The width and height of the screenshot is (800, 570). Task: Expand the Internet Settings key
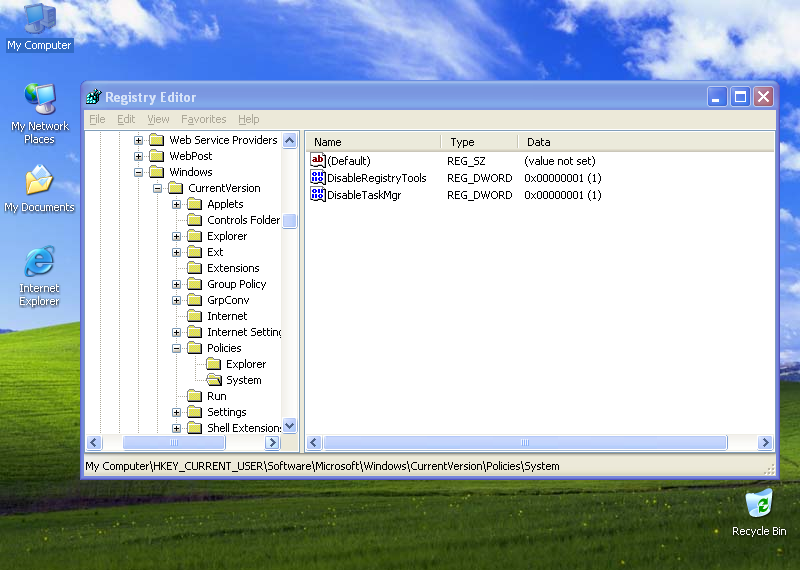tap(176, 332)
